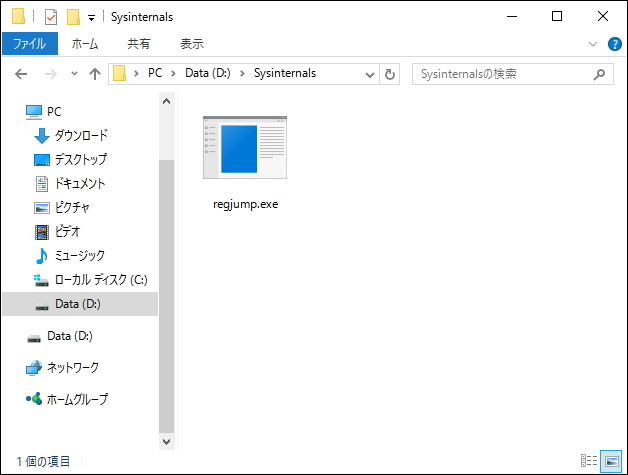Open the 共有 ribbon tab
This screenshot has height=475, width=628.
tap(139, 43)
